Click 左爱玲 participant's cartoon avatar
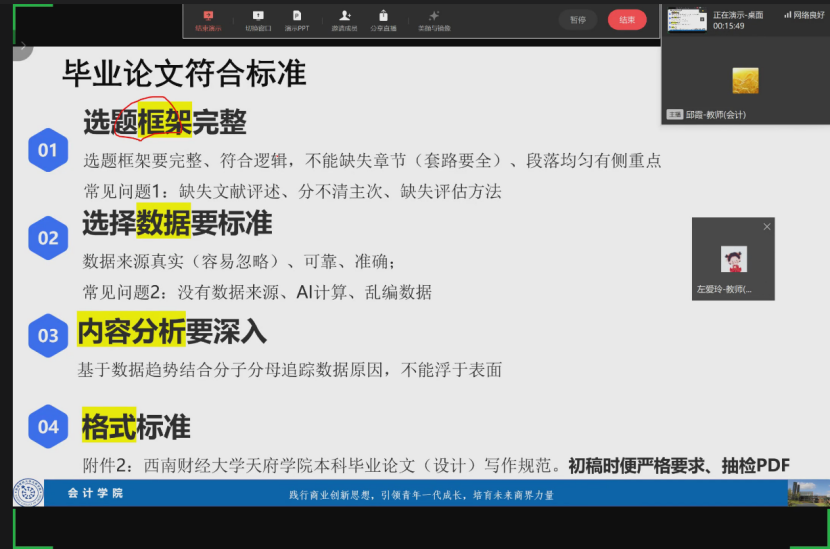 point(734,260)
